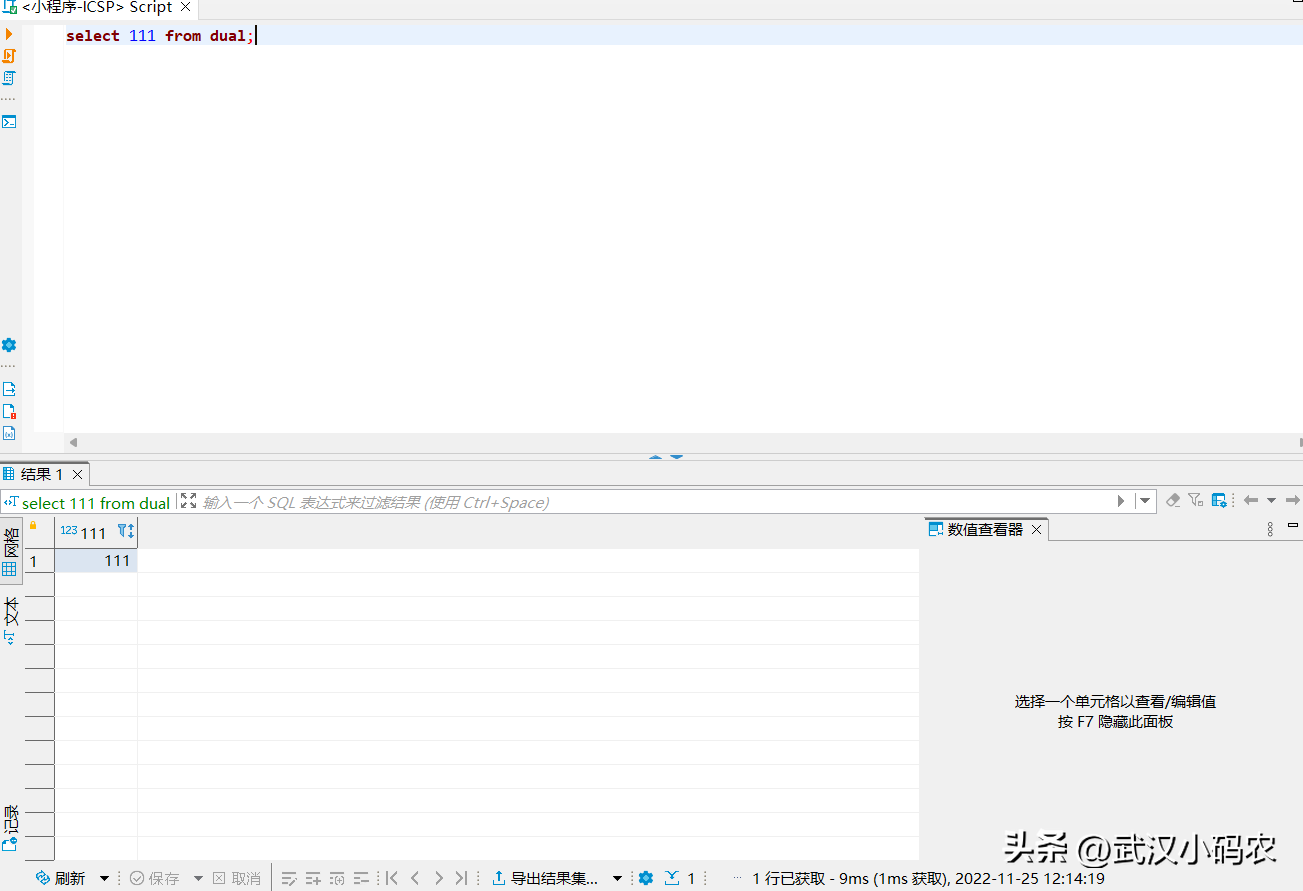The height and width of the screenshot is (891, 1303).
Task: Open the dropdown arrow next to 刷新
Action: coord(104,878)
